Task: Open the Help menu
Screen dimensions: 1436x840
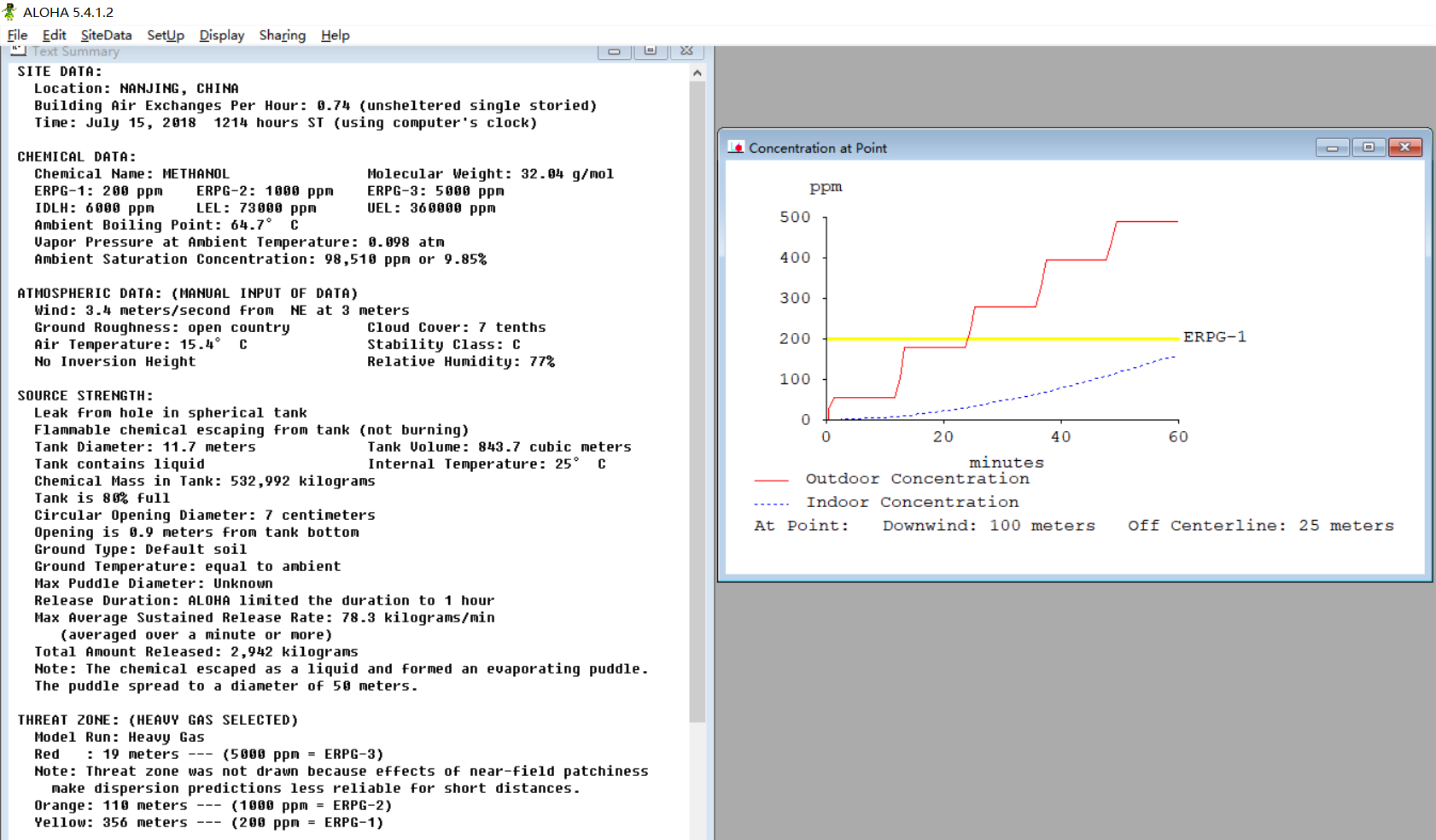Action: pos(335,35)
